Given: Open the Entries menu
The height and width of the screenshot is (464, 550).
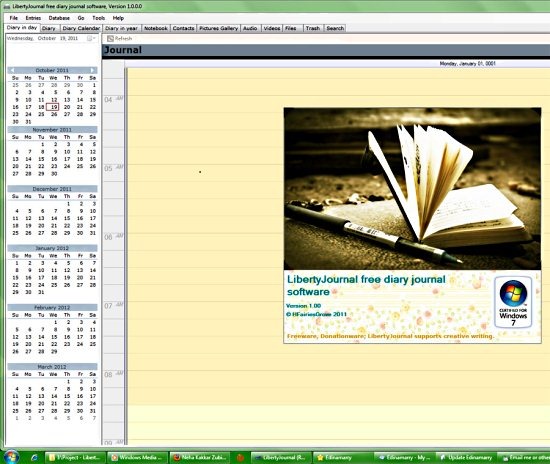Looking at the screenshot, I should [x=33, y=18].
